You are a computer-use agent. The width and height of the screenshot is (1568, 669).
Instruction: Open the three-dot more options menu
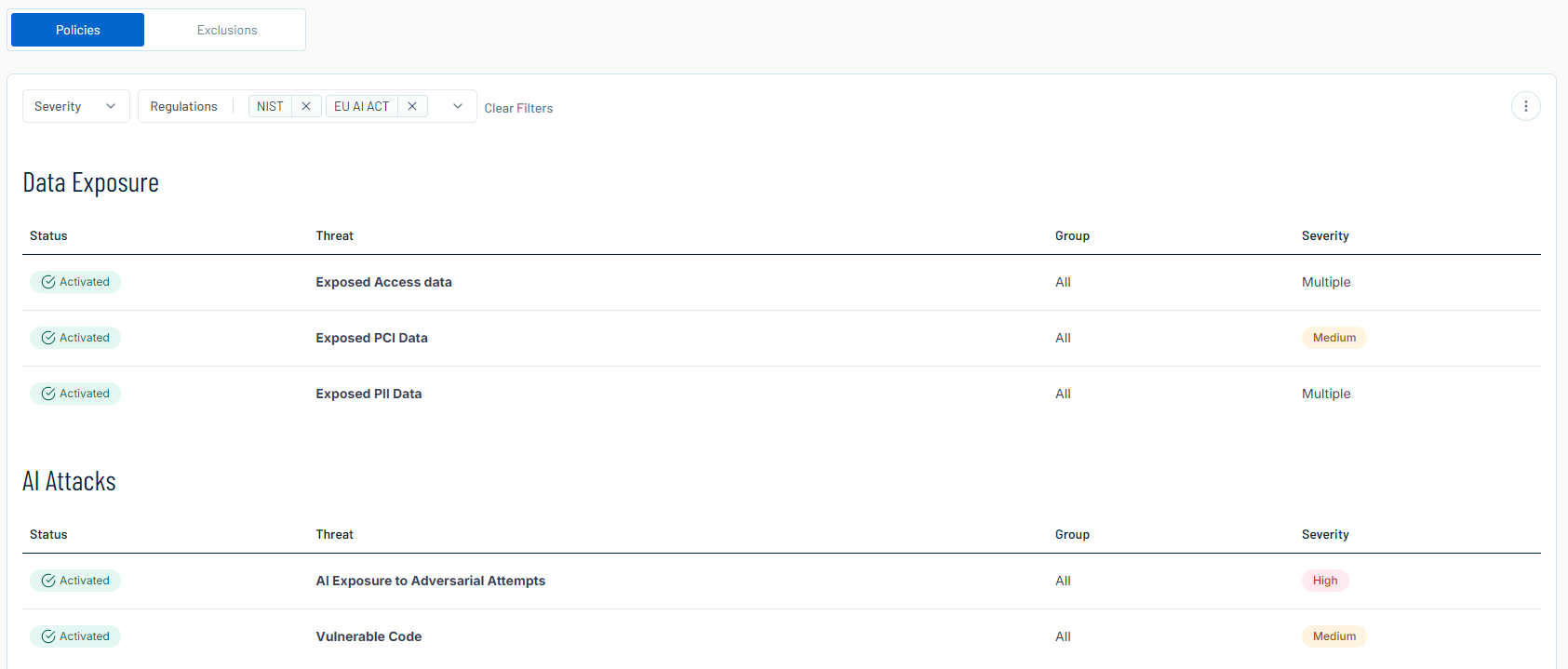click(x=1525, y=106)
